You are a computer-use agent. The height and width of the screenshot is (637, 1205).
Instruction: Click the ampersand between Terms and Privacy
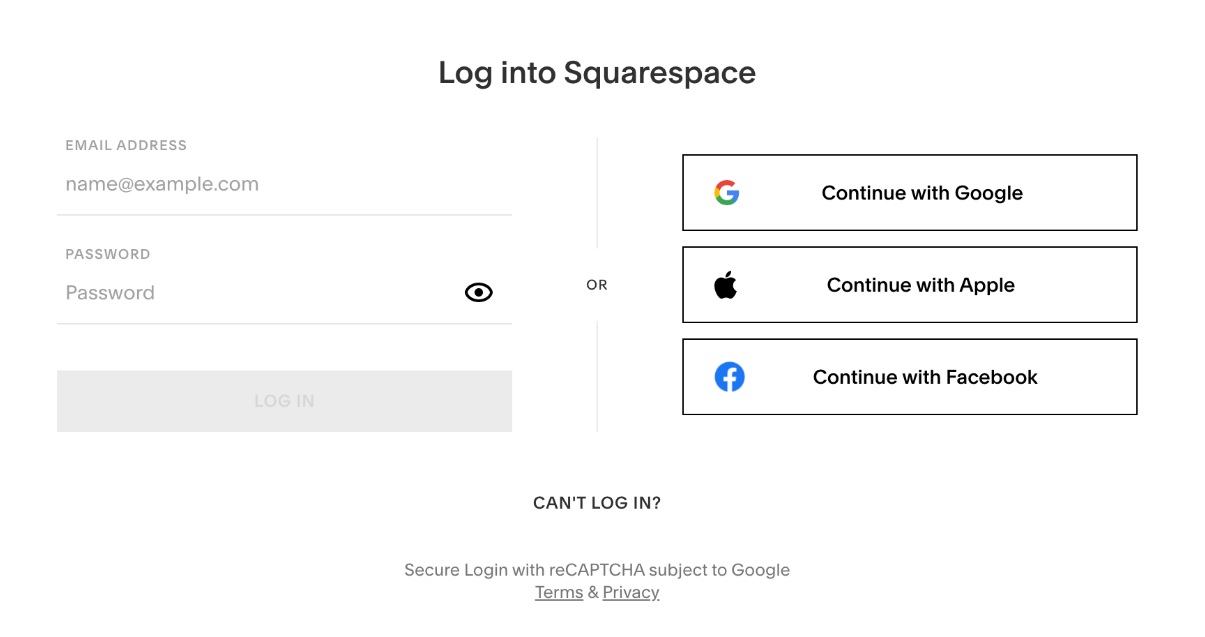pos(593,592)
